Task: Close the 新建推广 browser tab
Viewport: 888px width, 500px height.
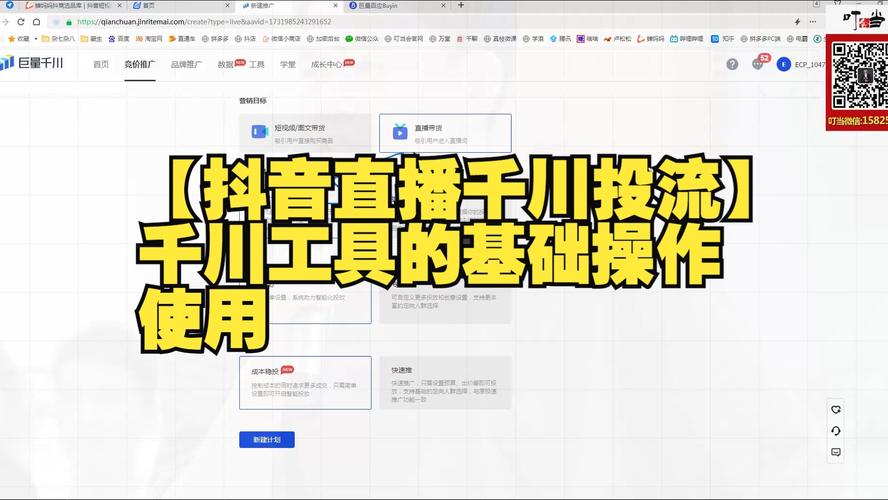Action: tap(335, 5)
